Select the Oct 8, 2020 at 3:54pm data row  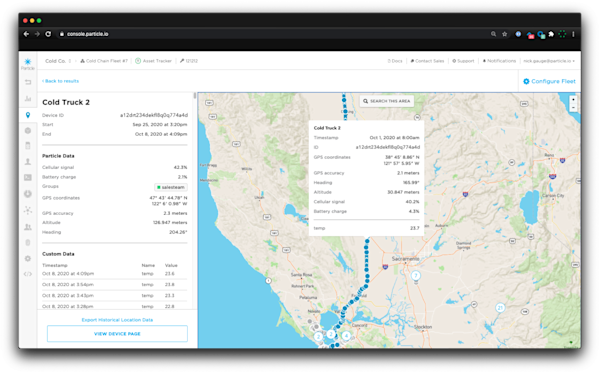[x=114, y=285]
